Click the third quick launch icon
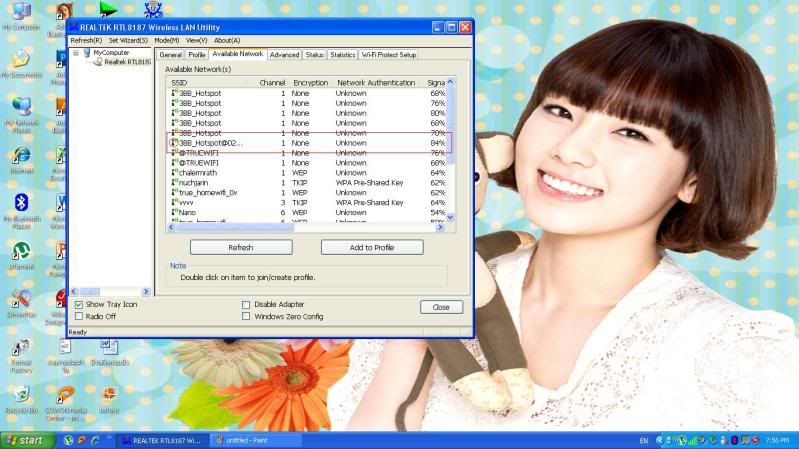 pos(95,440)
